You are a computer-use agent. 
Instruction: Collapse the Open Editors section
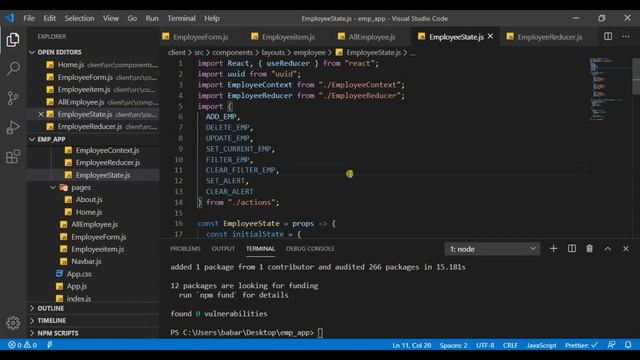click(x=32, y=52)
